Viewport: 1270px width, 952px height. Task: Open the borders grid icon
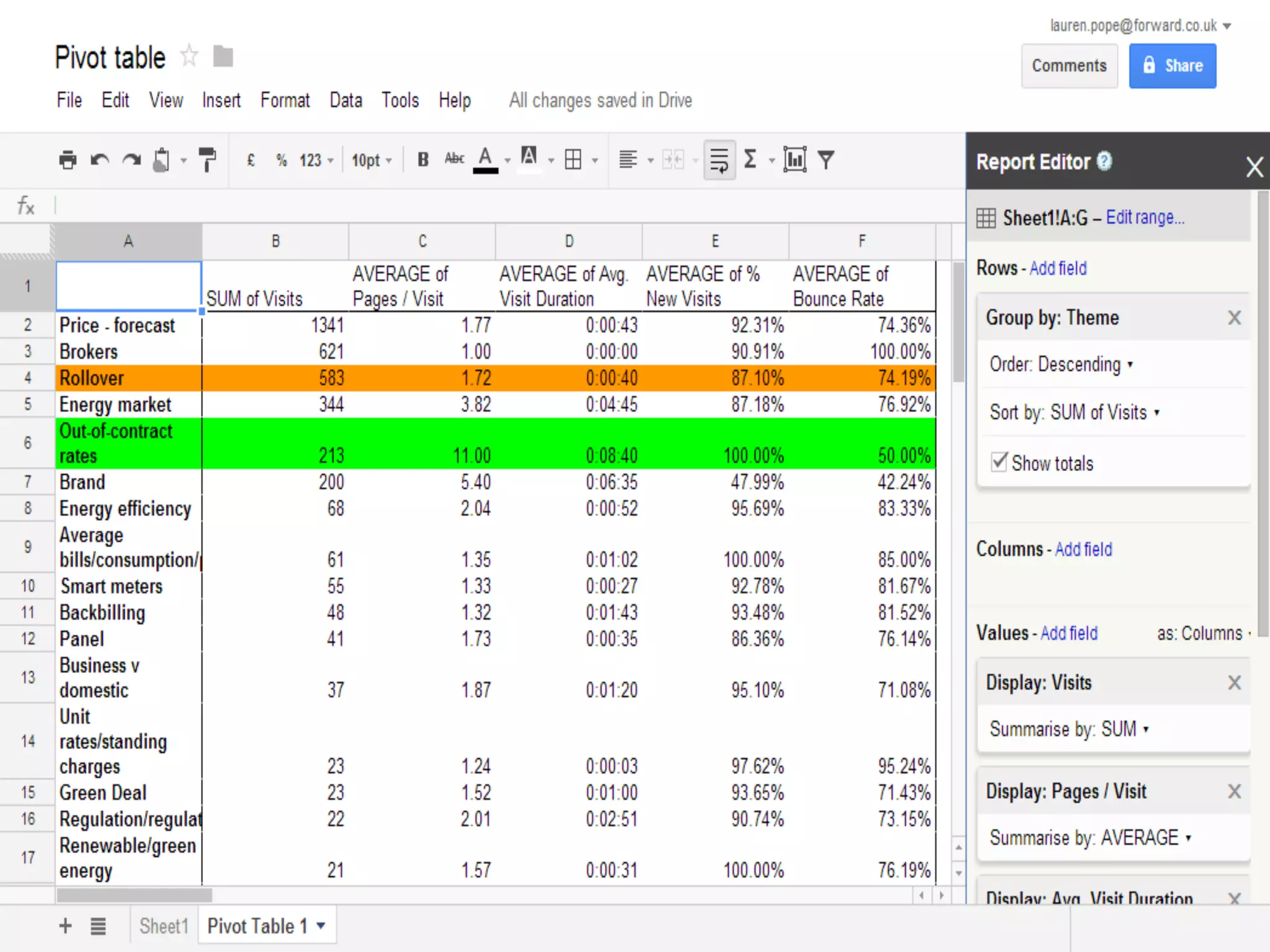pyautogui.click(x=573, y=160)
